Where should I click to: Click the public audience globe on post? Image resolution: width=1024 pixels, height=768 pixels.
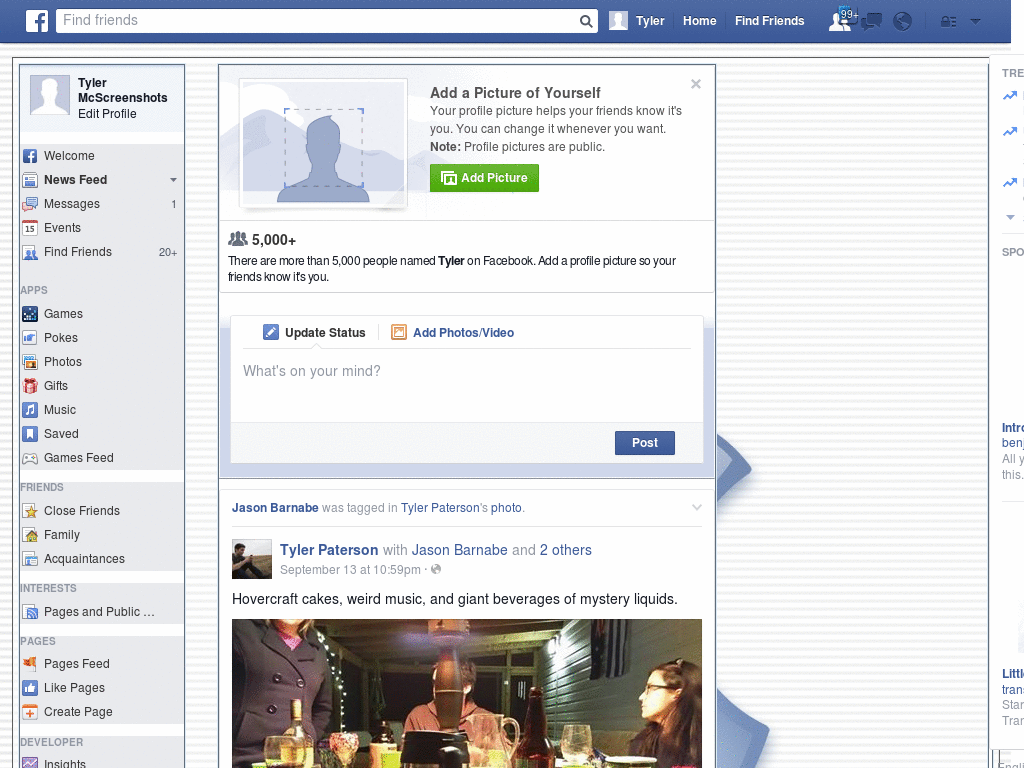[436, 569]
